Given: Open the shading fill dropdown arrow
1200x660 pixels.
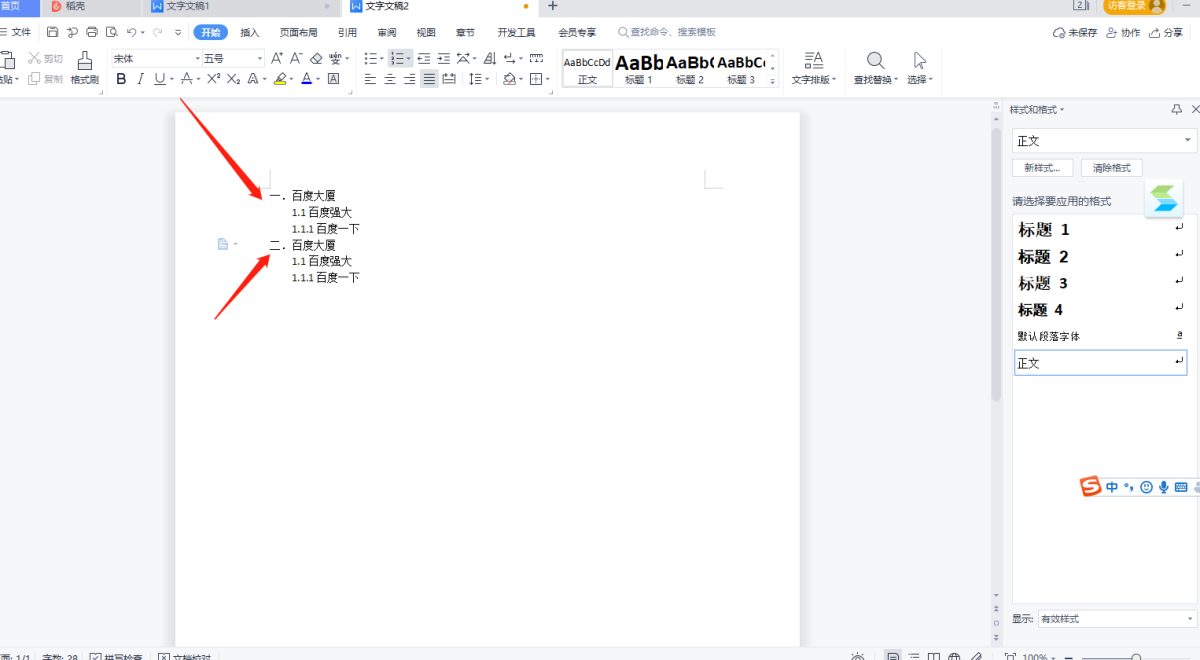Looking at the screenshot, I should click(x=521, y=79).
